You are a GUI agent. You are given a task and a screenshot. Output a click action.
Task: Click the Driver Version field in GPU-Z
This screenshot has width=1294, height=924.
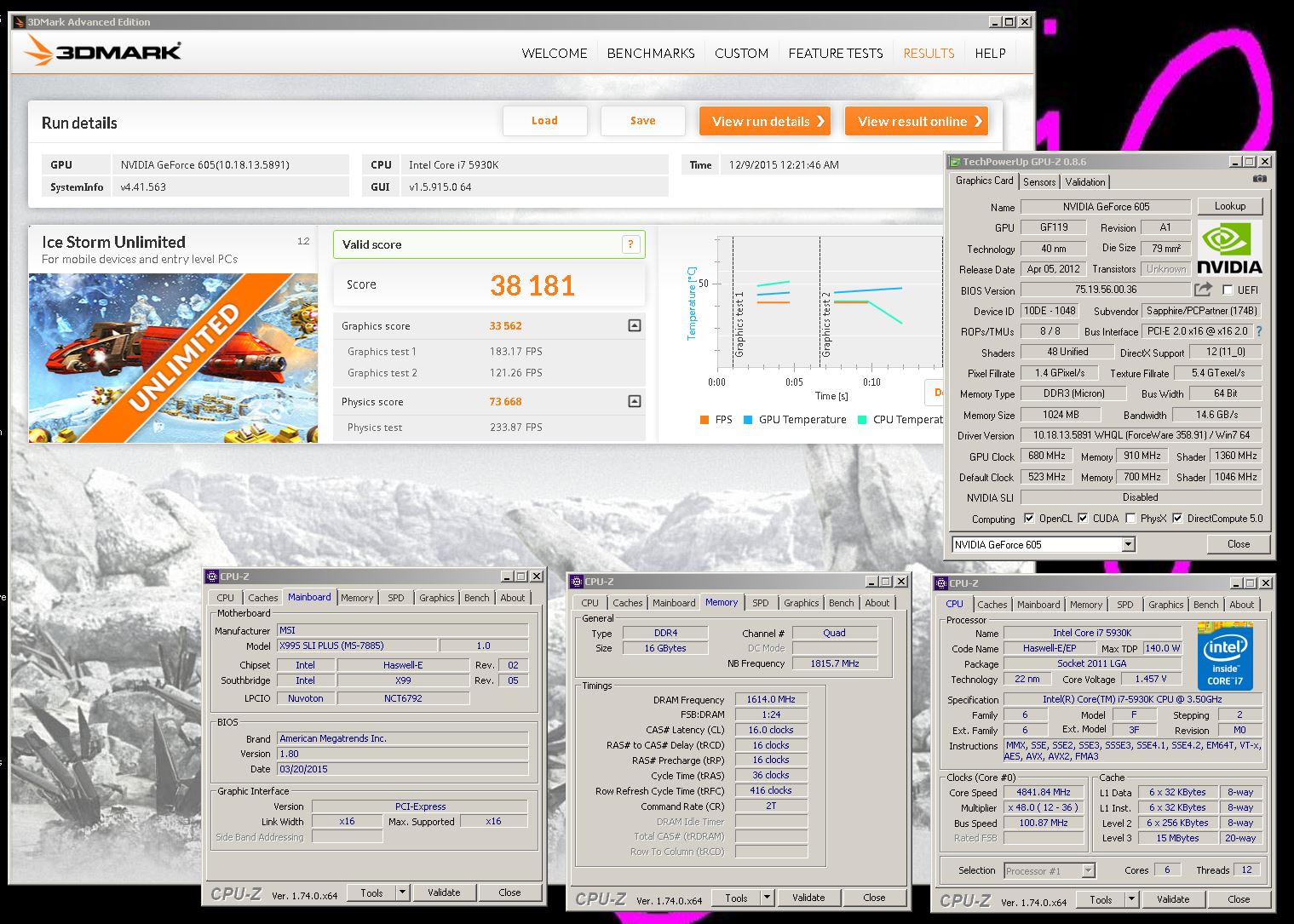tap(1142, 435)
